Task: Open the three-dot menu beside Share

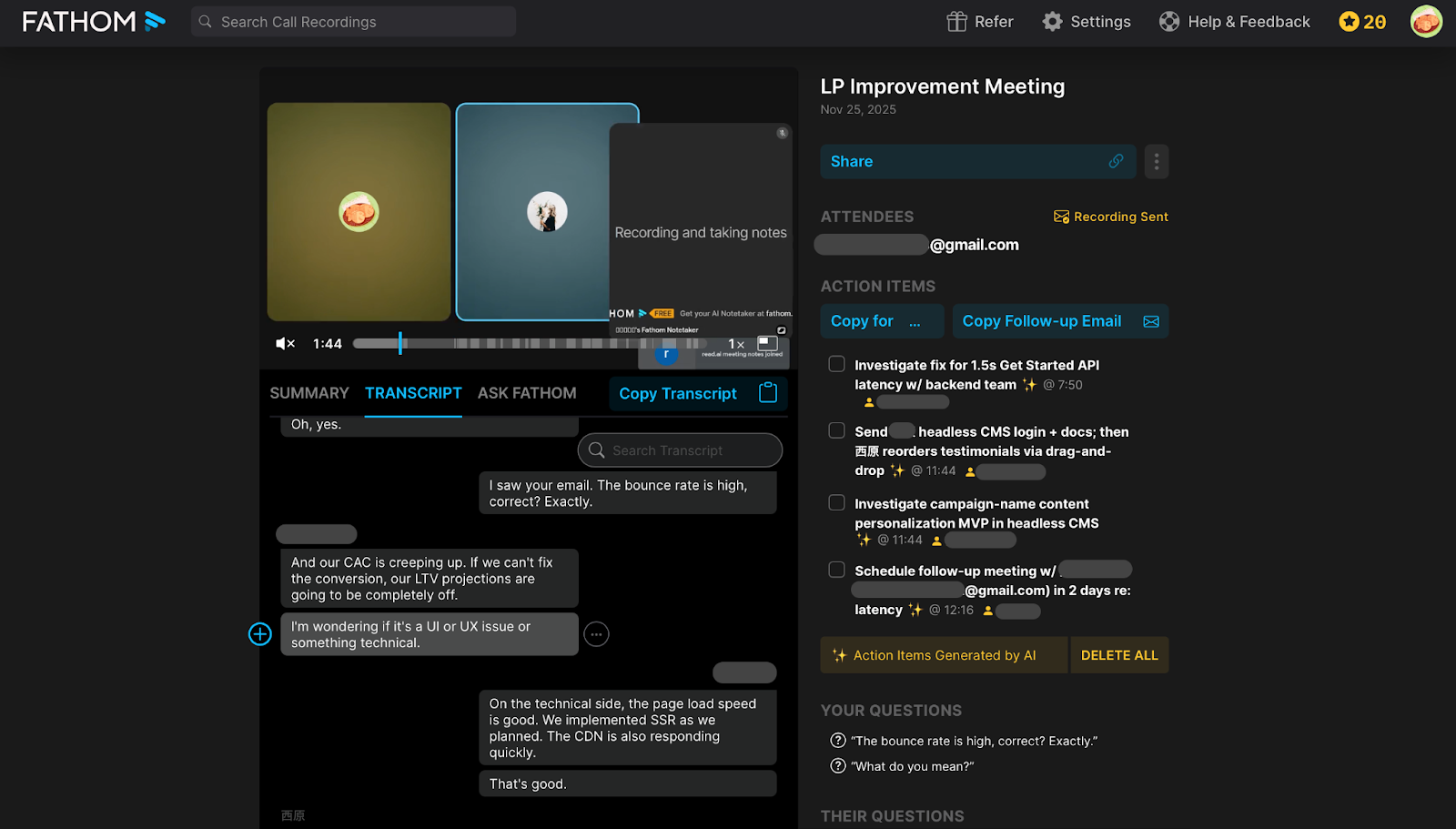Action: click(1156, 162)
